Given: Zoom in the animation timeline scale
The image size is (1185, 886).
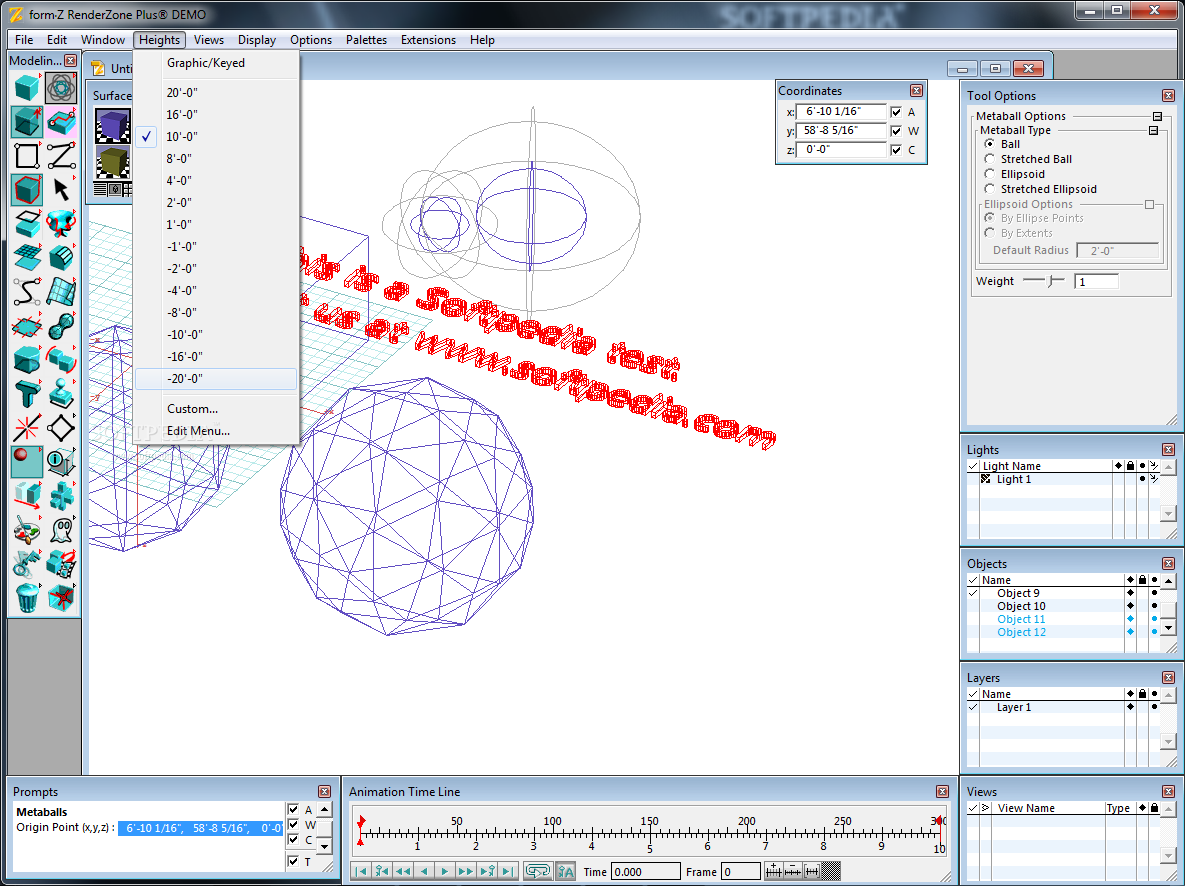Looking at the screenshot, I should (x=773, y=871).
